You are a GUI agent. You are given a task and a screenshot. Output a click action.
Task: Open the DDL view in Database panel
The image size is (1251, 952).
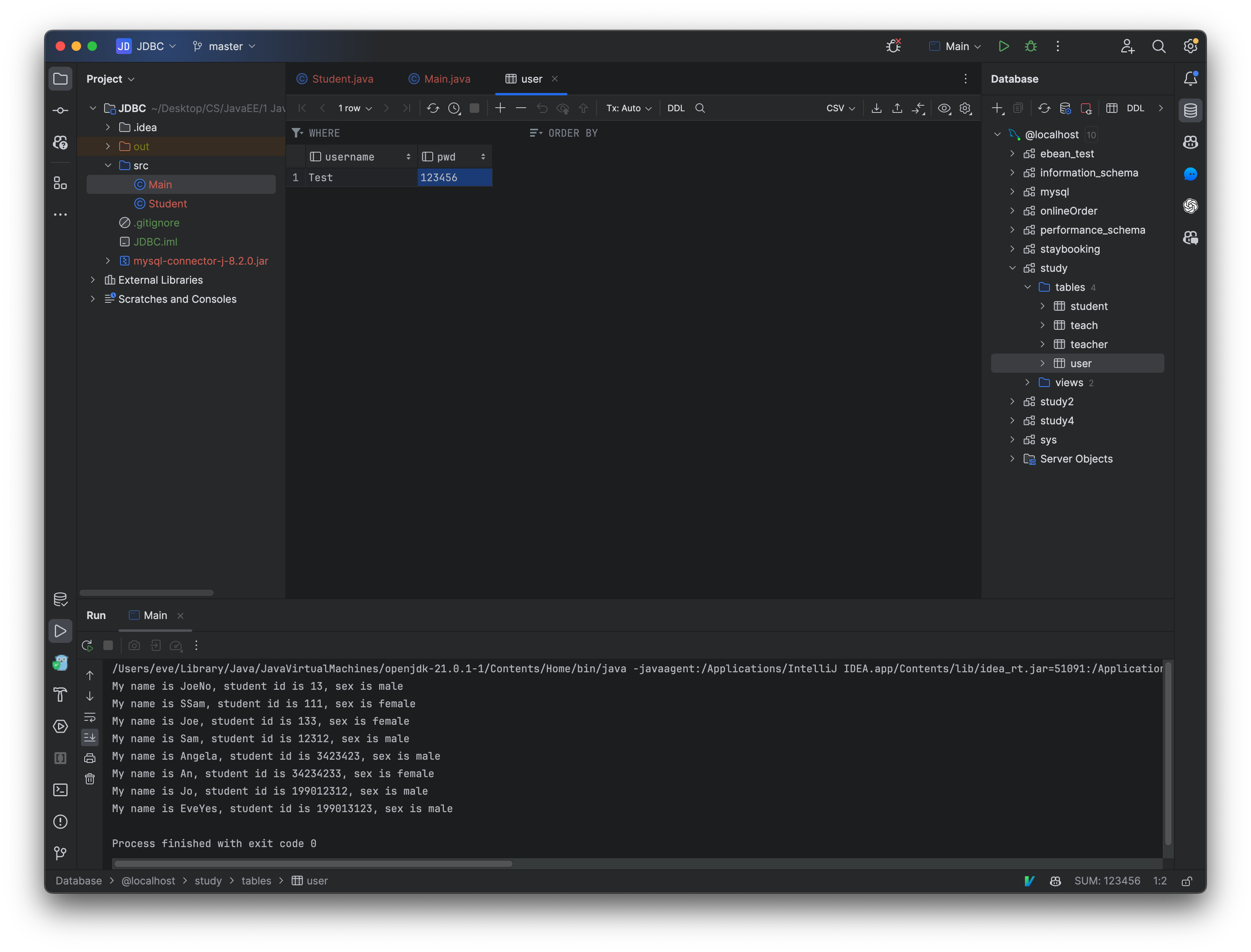click(1136, 108)
